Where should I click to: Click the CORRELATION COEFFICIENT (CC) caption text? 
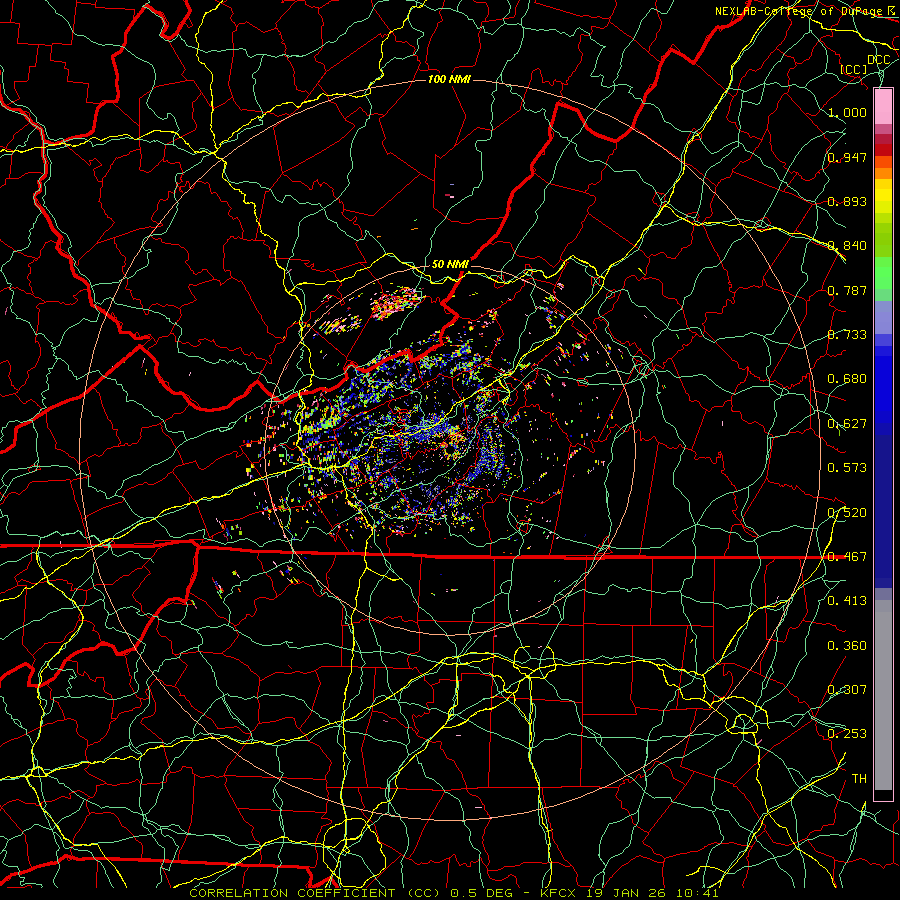(315, 893)
